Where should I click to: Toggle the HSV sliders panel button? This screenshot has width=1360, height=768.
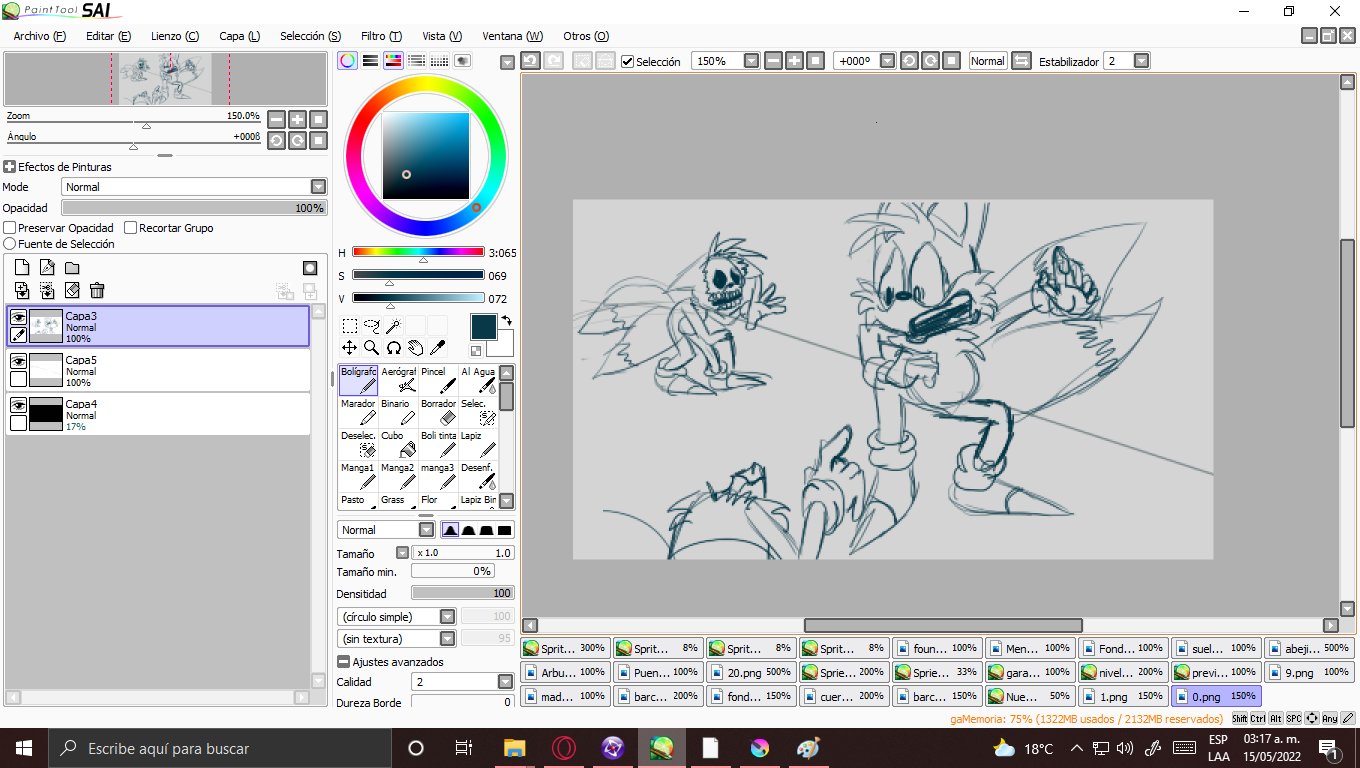(x=393, y=60)
